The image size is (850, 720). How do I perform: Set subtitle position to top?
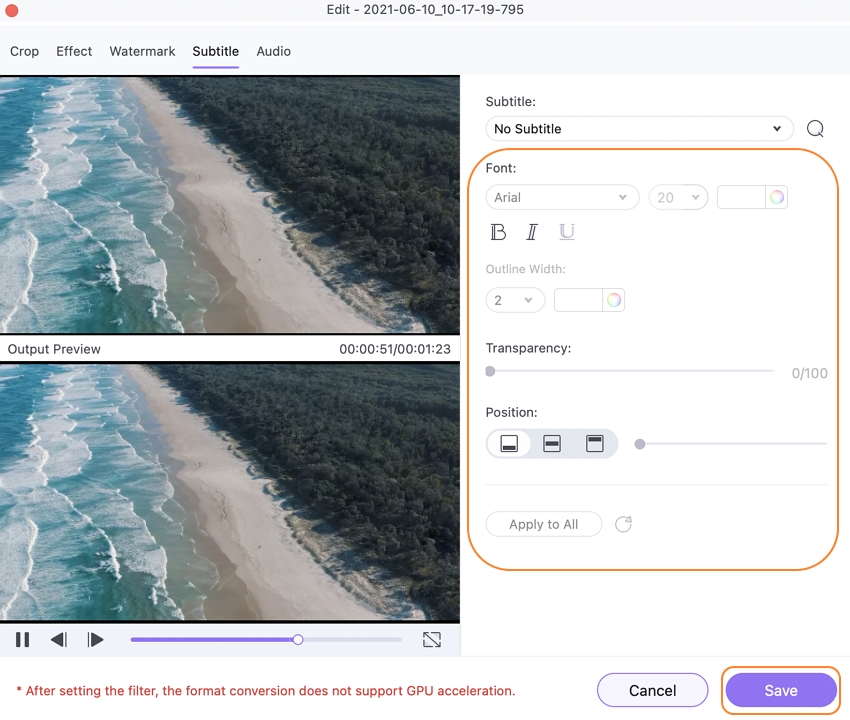click(595, 444)
